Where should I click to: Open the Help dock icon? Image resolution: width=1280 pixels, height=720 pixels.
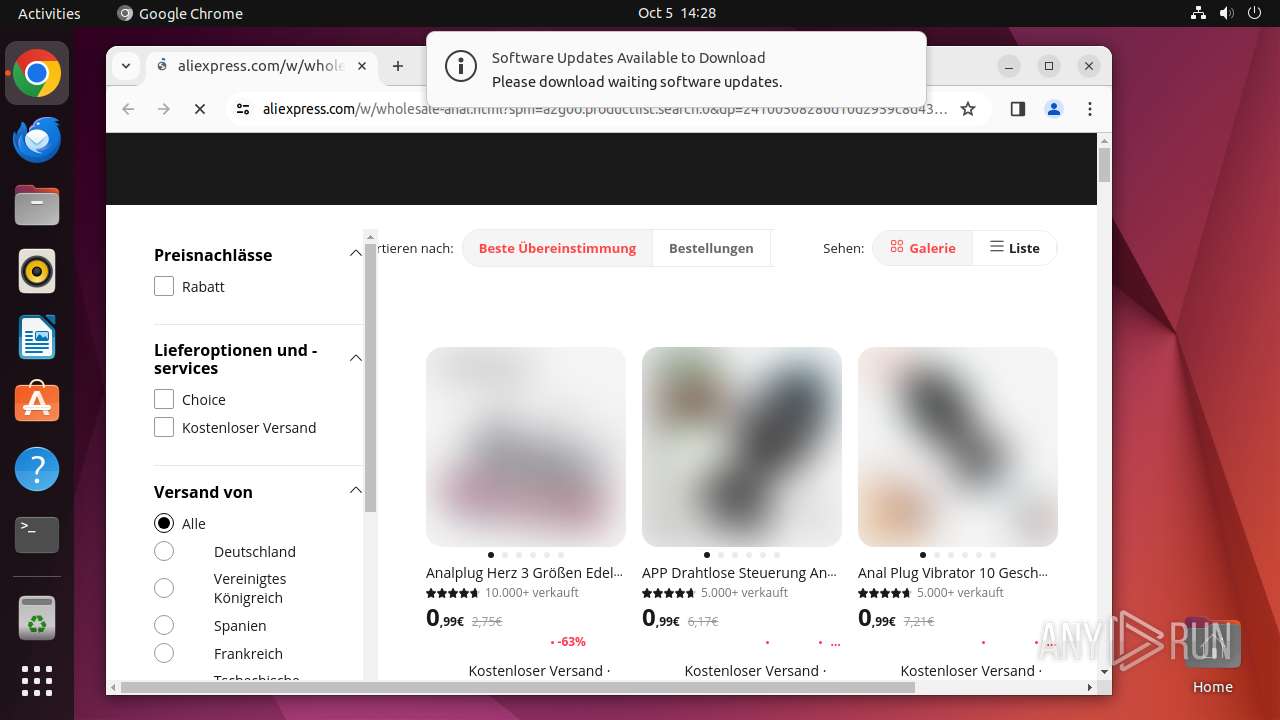pyautogui.click(x=37, y=469)
